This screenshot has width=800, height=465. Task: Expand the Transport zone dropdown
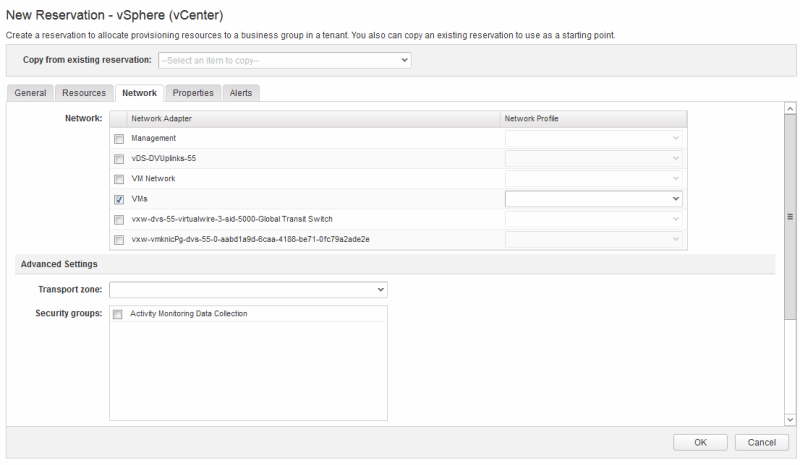click(x=248, y=290)
